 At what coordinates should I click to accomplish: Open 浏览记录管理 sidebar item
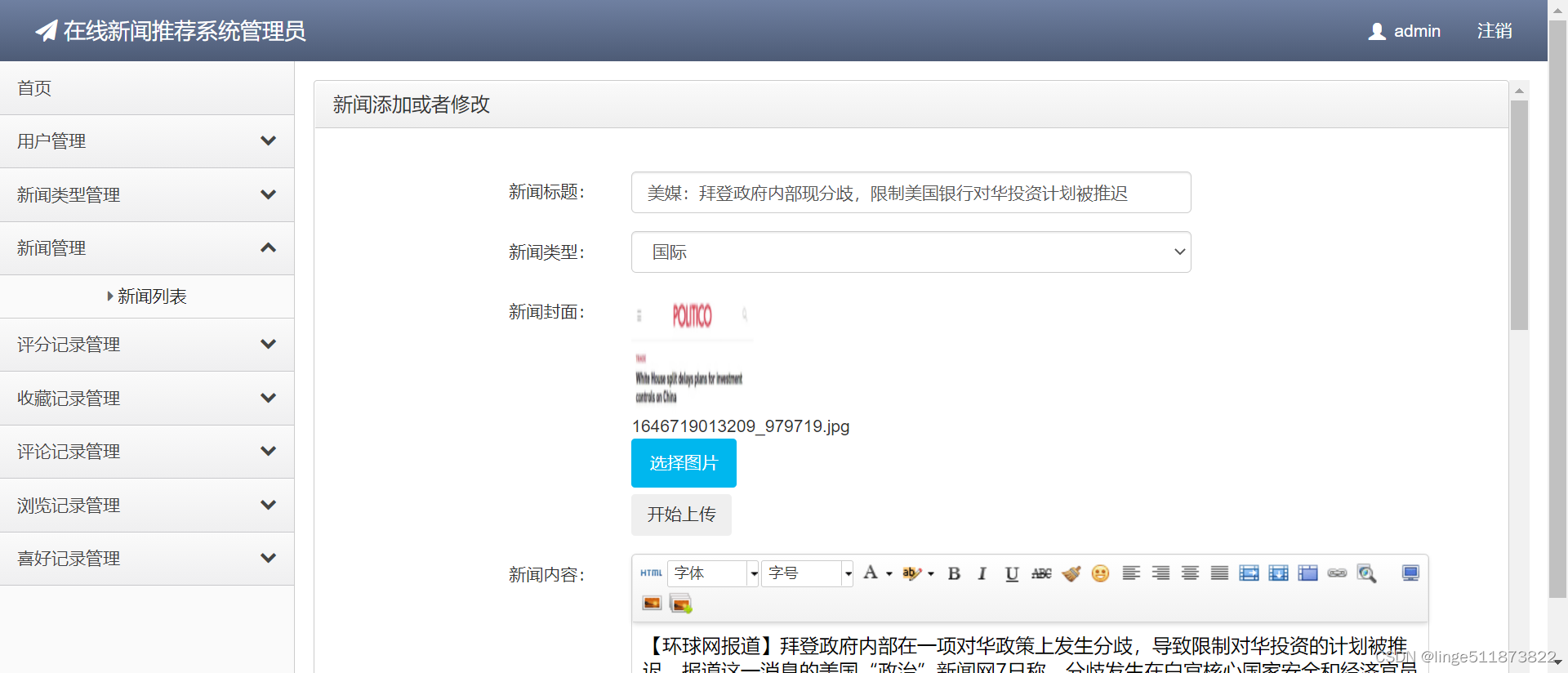[147, 506]
